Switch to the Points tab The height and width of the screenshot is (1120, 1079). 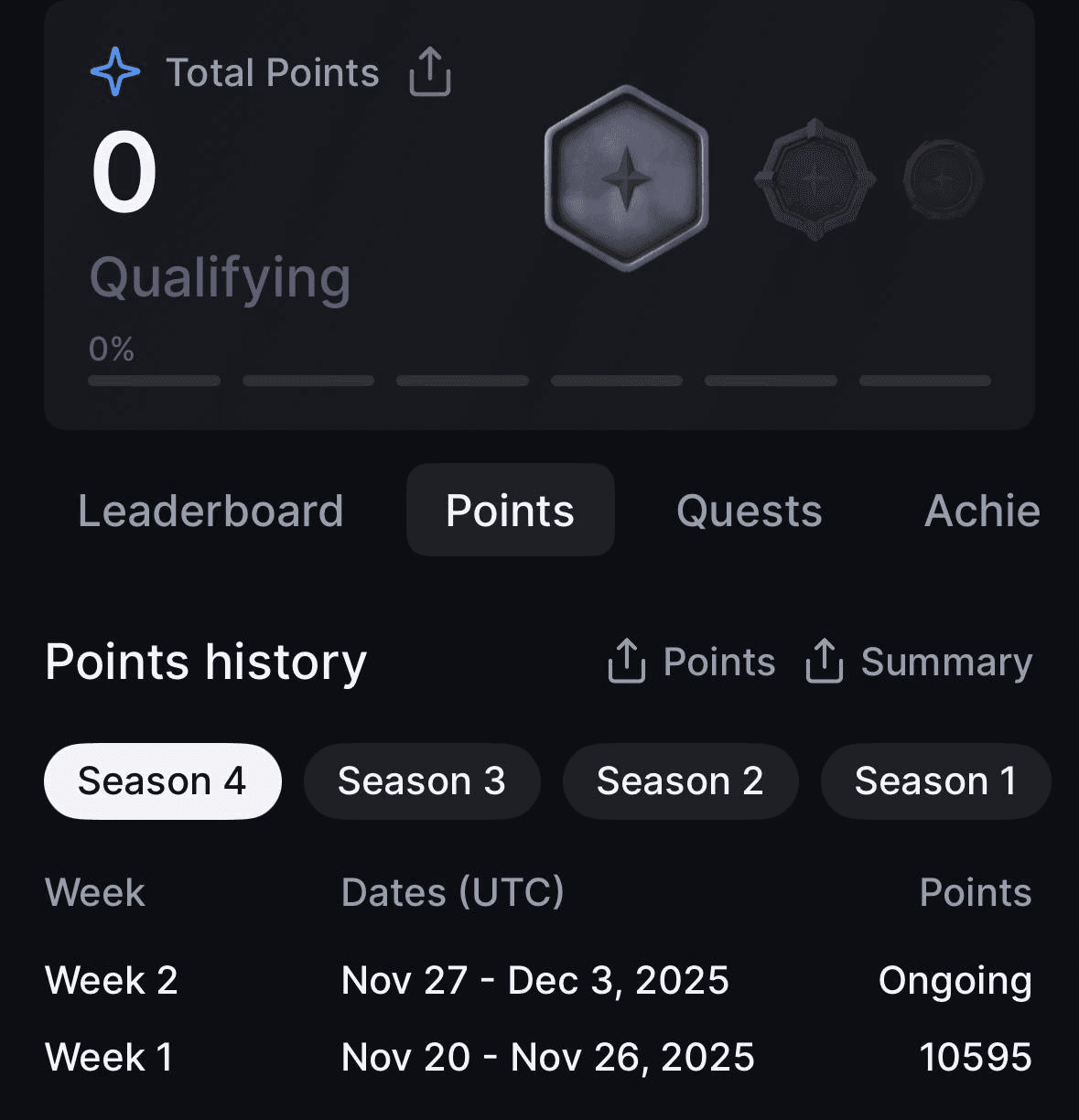coord(510,511)
